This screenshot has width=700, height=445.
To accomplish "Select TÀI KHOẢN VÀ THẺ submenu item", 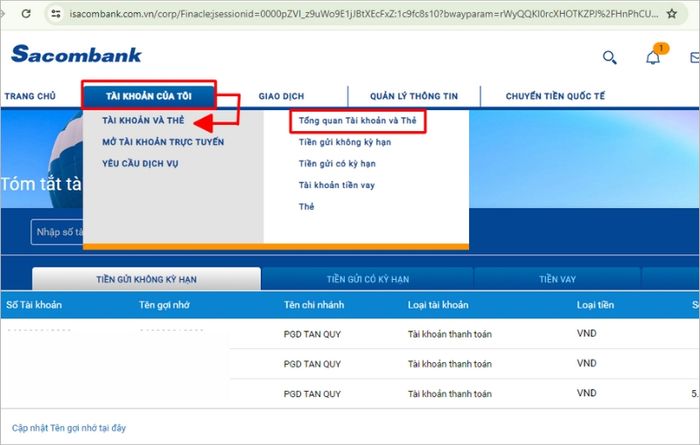I will click(x=143, y=120).
